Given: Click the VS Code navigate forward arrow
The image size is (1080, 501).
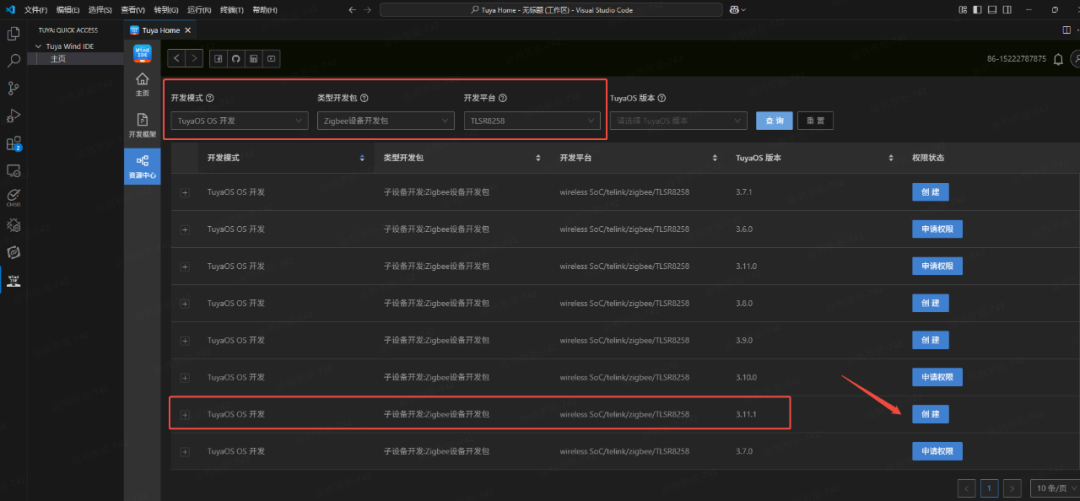Looking at the screenshot, I should pos(368,10).
